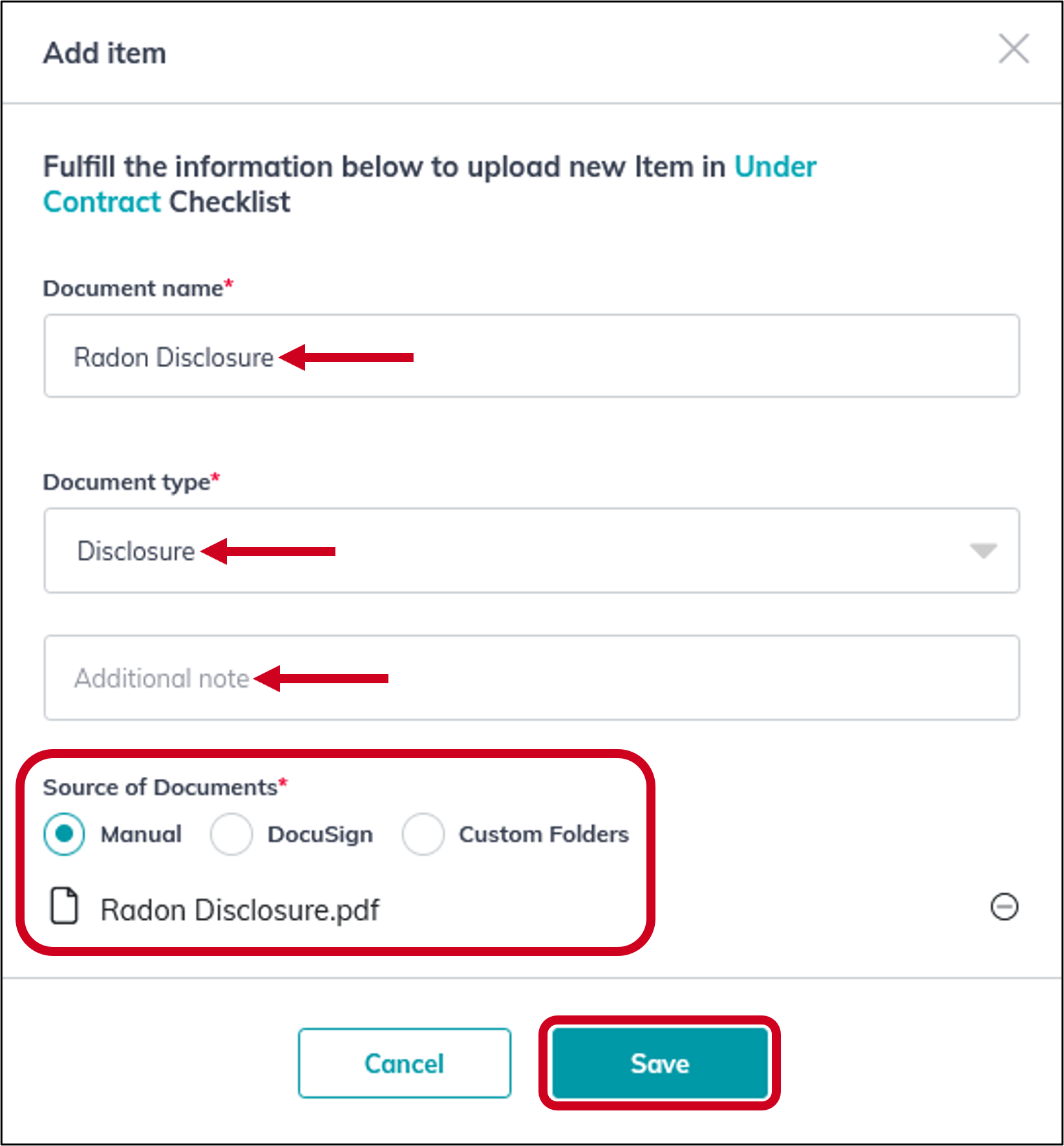This screenshot has width=1064, height=1146.
Task: Click the document file icon beside Radon Disclosure.pdf
Action: pos(63,909)
